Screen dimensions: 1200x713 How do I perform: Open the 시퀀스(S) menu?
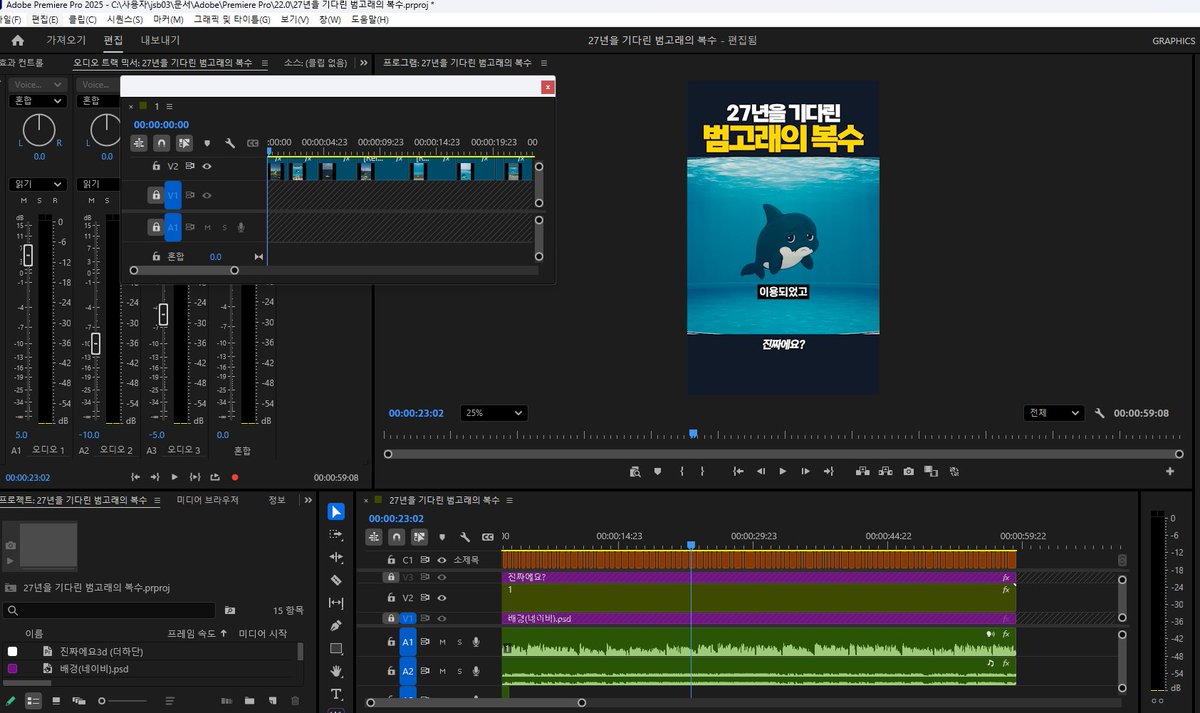click(x=125, y=19)
